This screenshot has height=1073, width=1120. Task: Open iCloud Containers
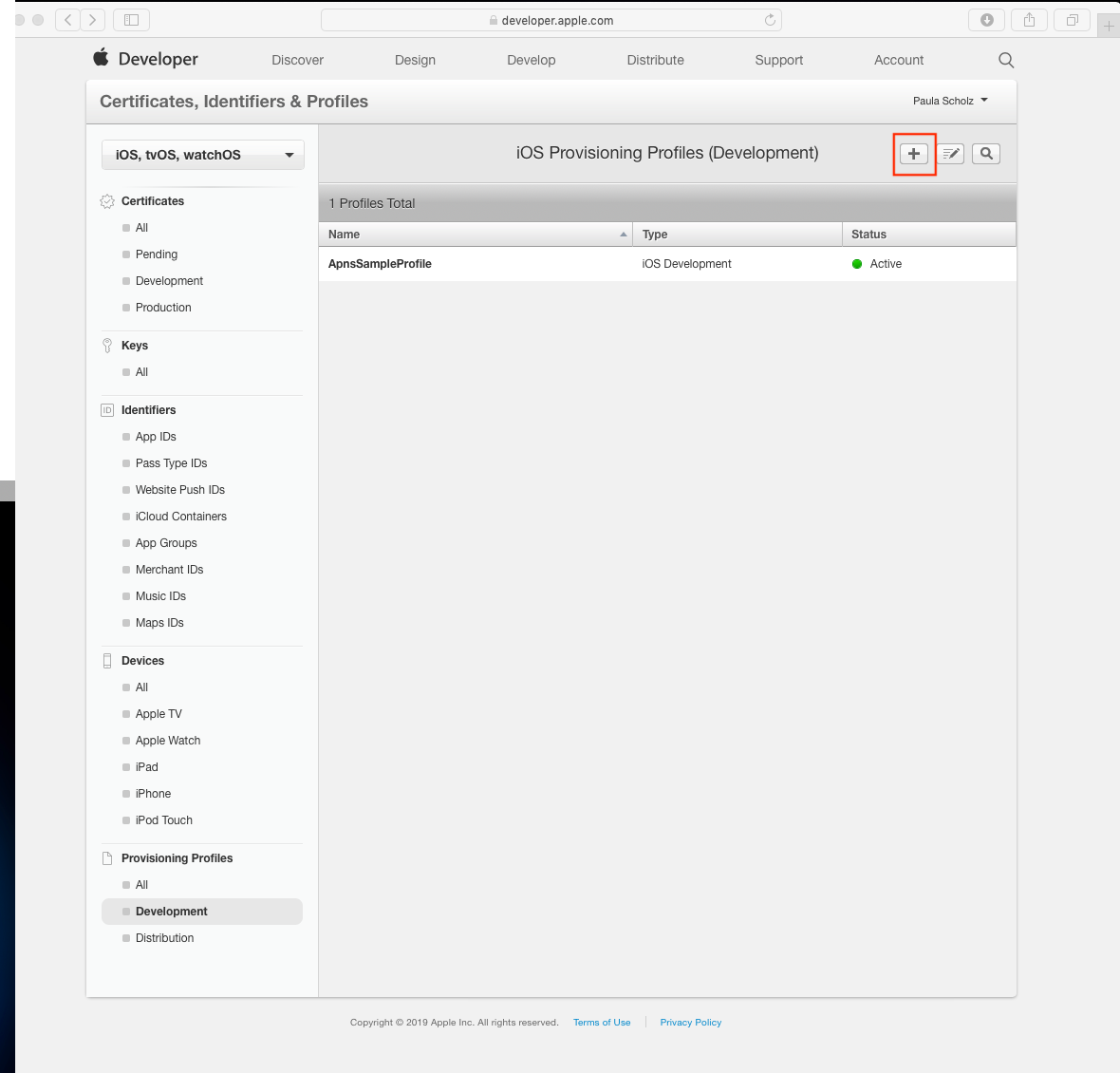(180, 517)
